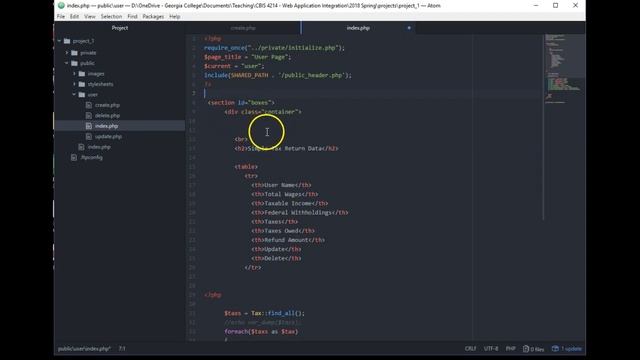Click the editor vertical scrollbar
This screenshot has width=640, height=360.
pos(543,127)
